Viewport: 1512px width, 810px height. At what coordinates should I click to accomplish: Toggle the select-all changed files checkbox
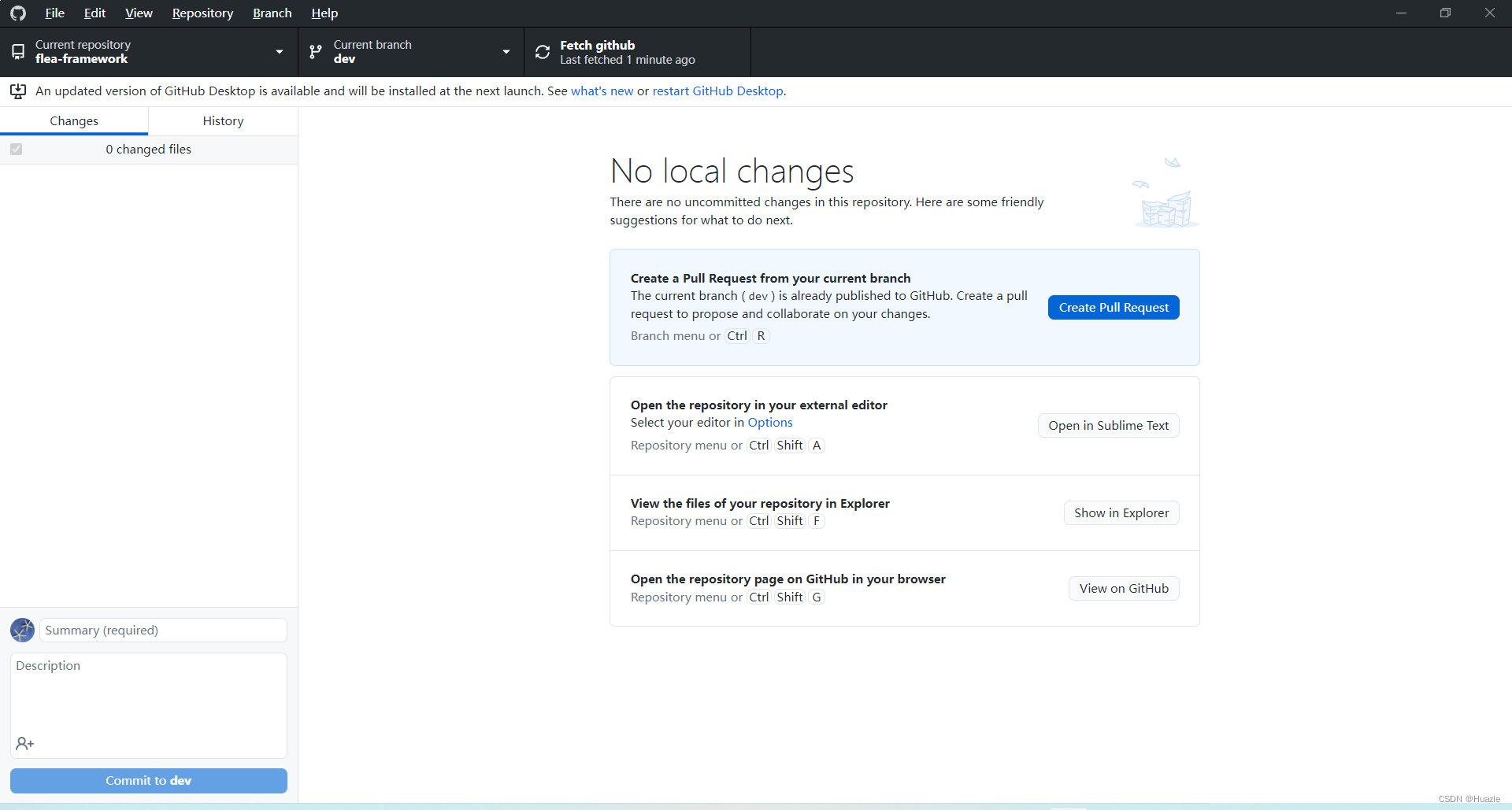coord(16,150)
